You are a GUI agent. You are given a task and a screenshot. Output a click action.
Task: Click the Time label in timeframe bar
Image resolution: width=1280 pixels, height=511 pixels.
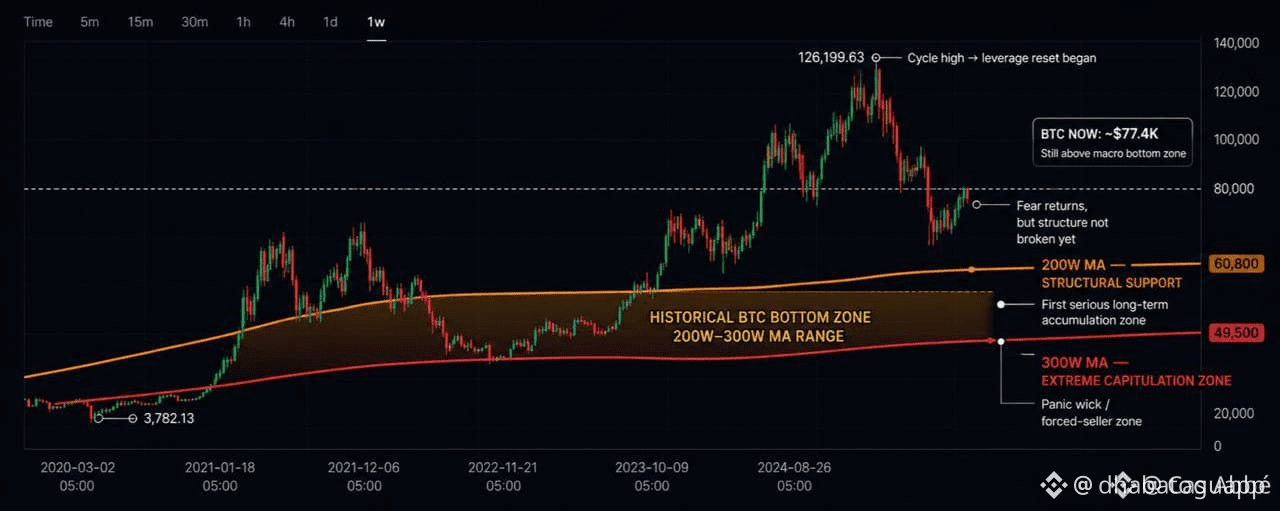pos(38,22)
